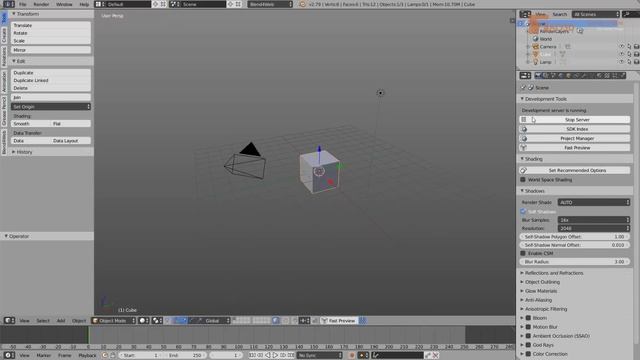Image resolution: width=640 pixels, height=360 pixels.
Task: Click the Project Manager button icon
Action: pos(524,138)
